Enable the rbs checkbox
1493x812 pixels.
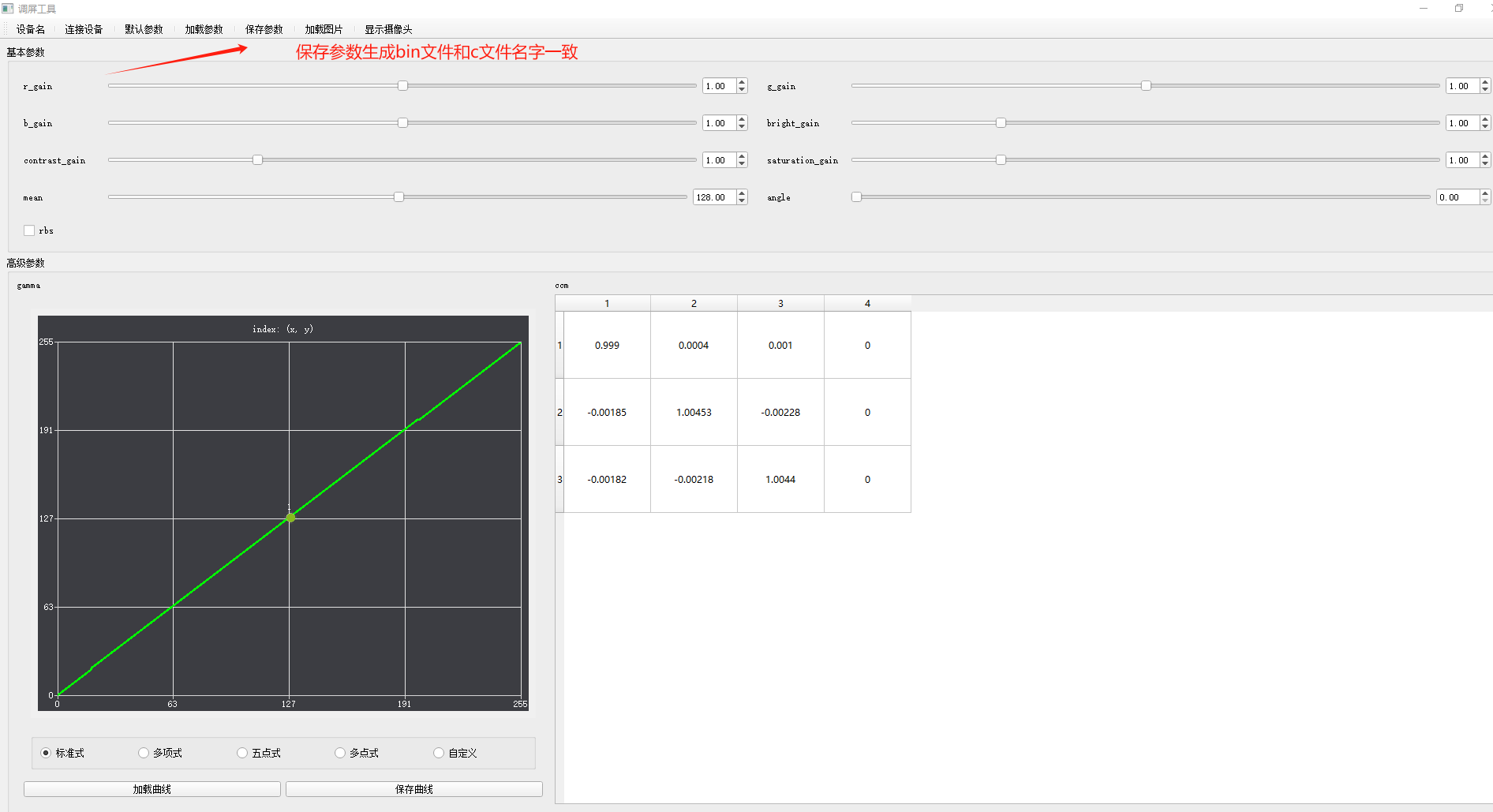point(29,230)
